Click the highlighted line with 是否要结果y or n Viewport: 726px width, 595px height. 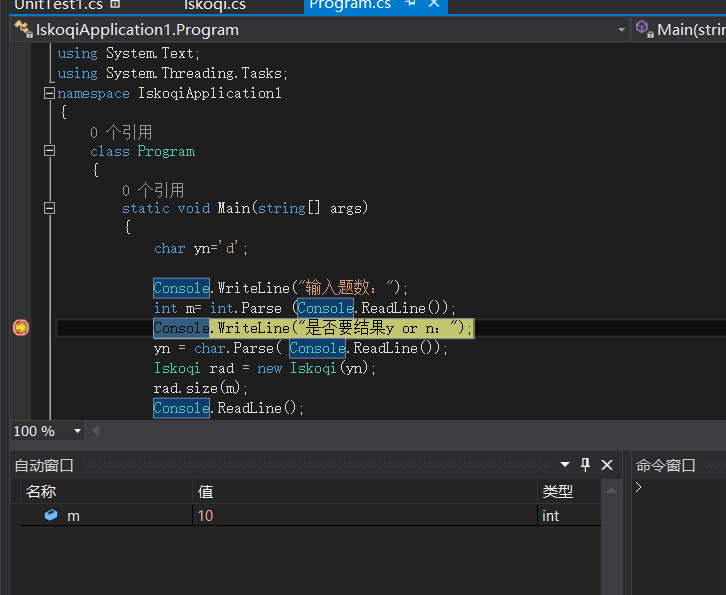313,328
